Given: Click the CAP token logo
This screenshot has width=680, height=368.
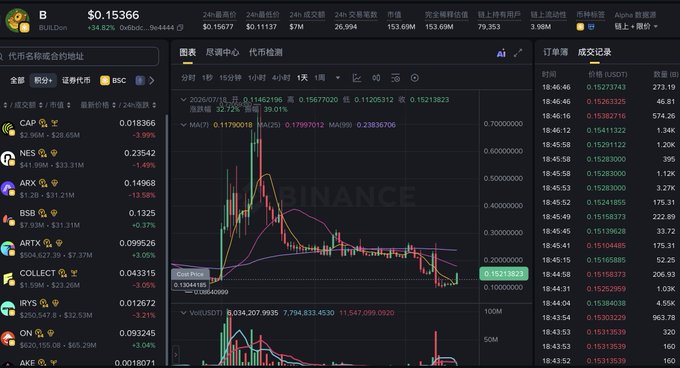Looking at the screenshot, I should click(x=8, y=129).
